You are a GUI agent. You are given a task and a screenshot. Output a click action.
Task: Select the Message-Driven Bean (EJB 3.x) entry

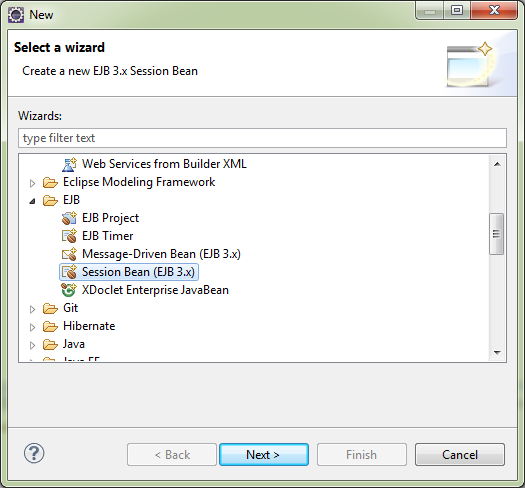pos(161,254)
